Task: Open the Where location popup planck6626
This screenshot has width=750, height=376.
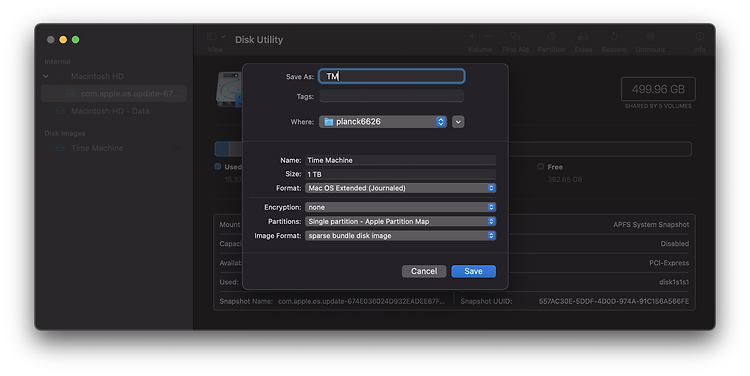Action: point(383,122)
